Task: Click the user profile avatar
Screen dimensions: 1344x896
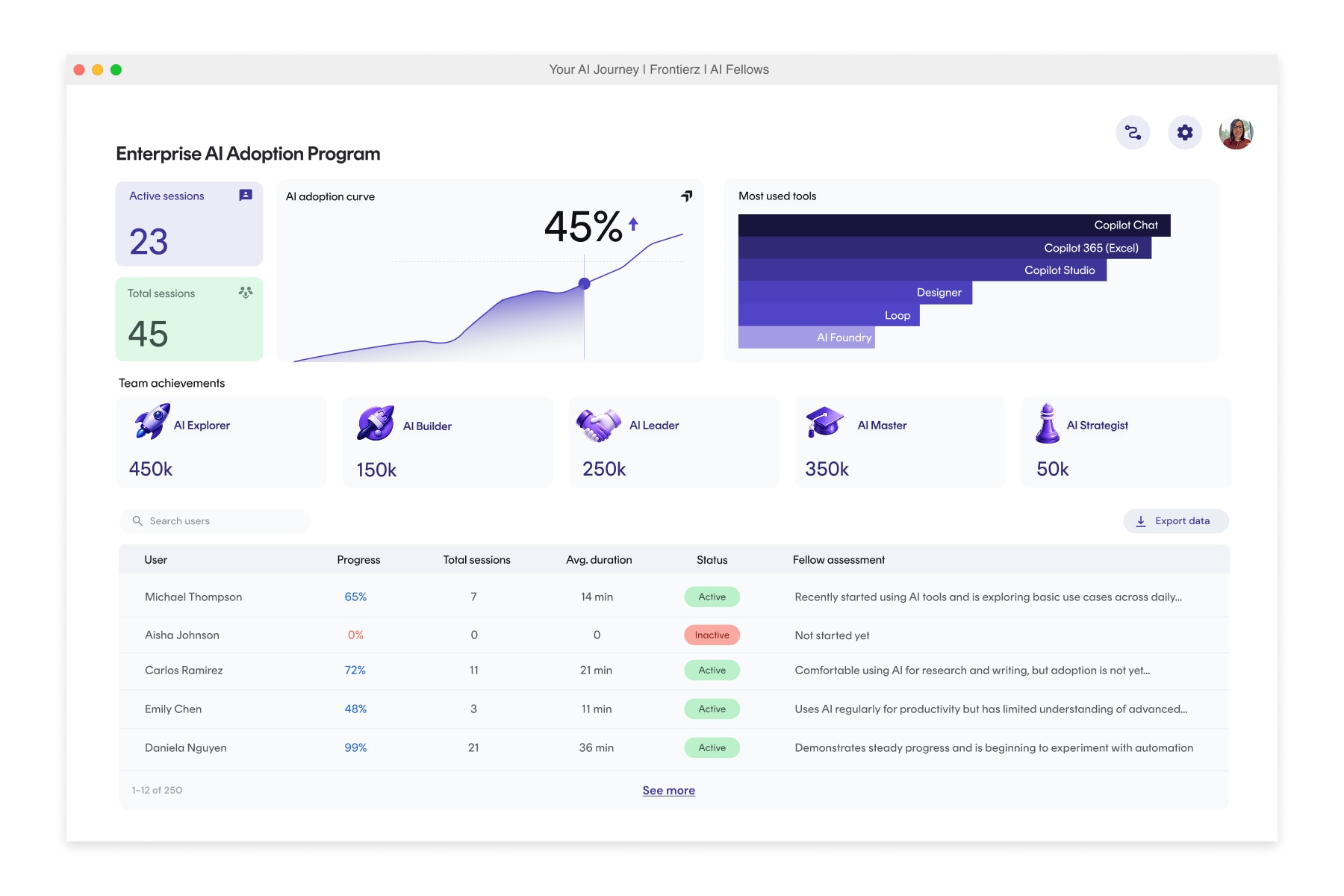Action: point(1236,133)
